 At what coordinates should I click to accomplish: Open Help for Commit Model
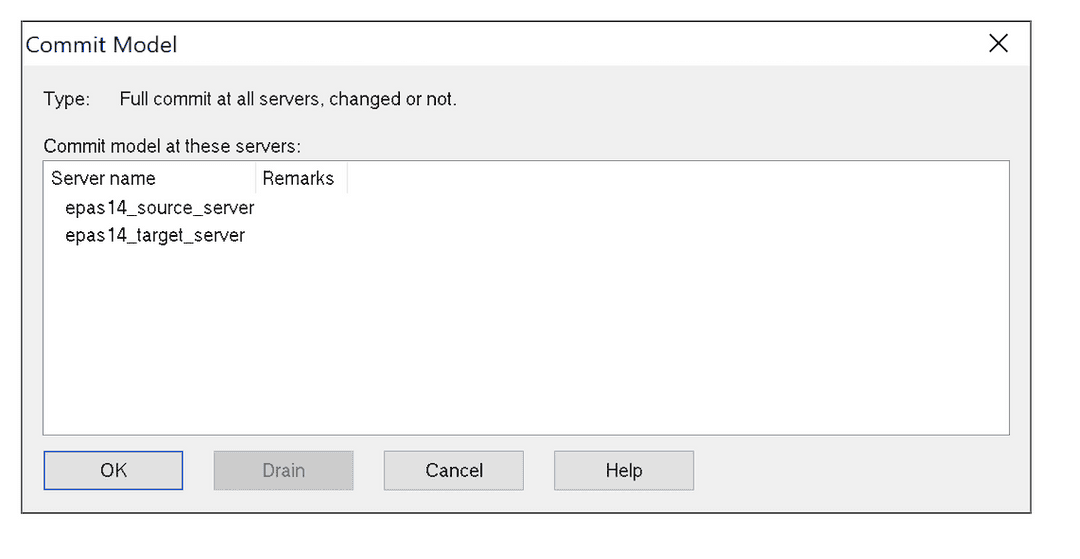[x=623, y=470]
